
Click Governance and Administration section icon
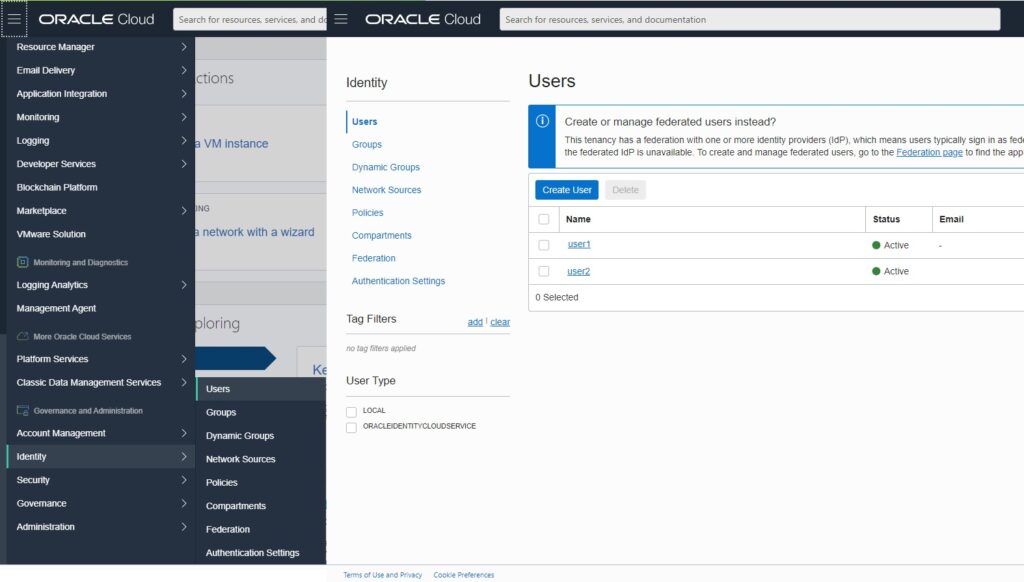(22, 410)
